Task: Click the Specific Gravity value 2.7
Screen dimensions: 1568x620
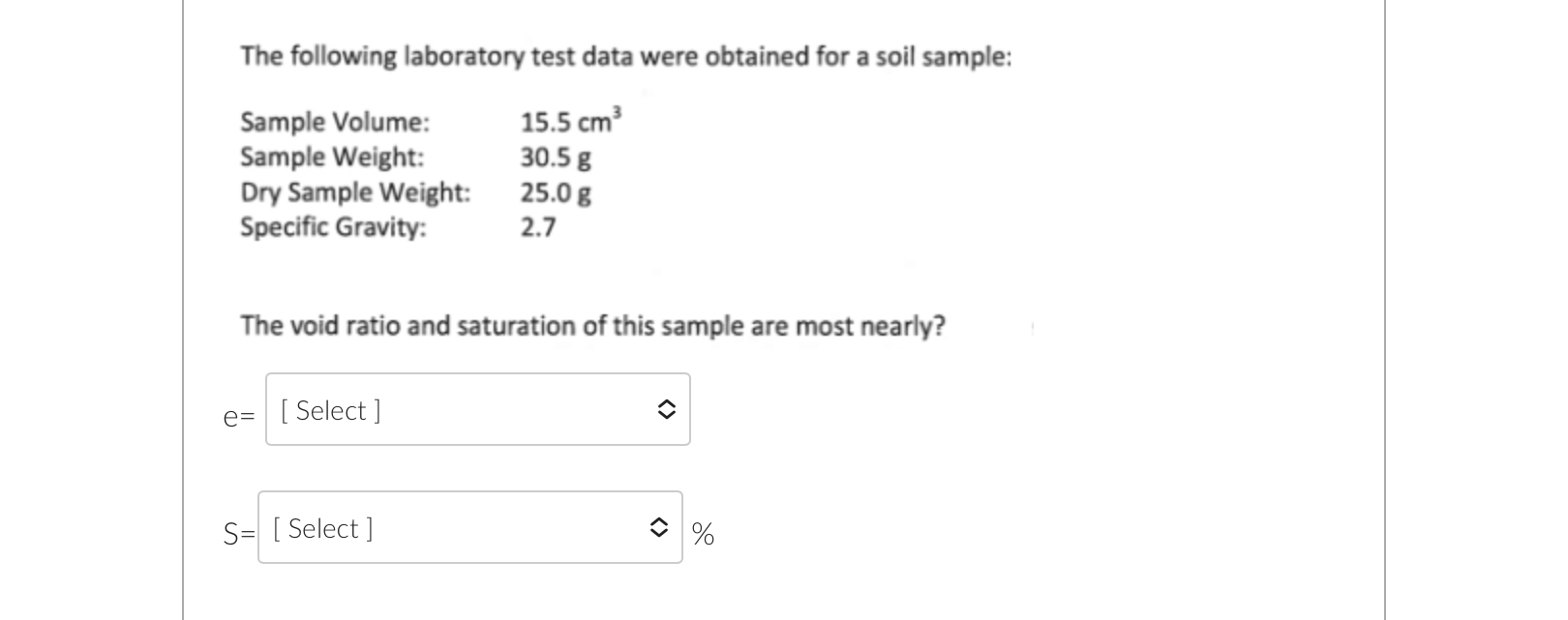Action: [x=537, y=226]
